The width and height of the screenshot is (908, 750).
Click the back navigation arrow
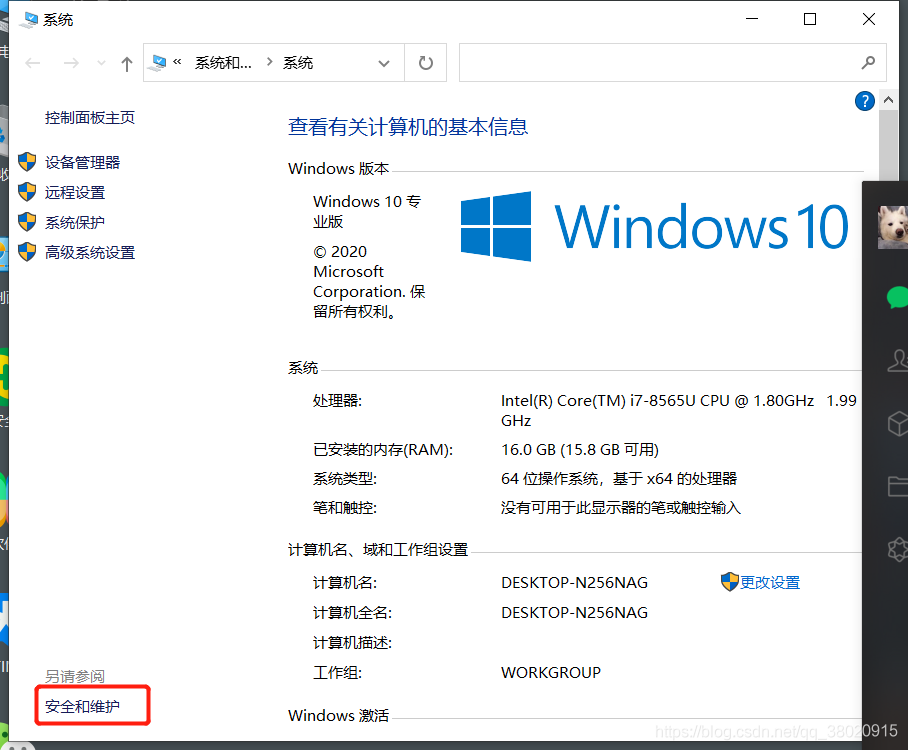[x=32, y=63]
